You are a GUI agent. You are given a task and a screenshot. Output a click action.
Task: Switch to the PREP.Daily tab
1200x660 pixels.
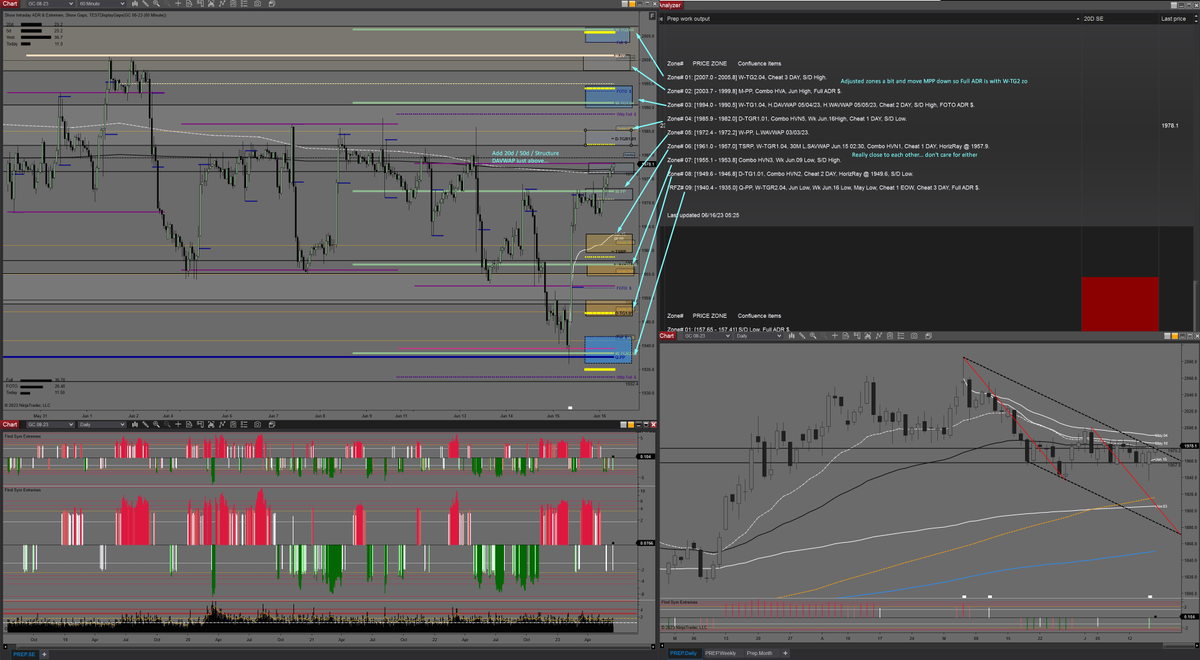pos(684,653)
